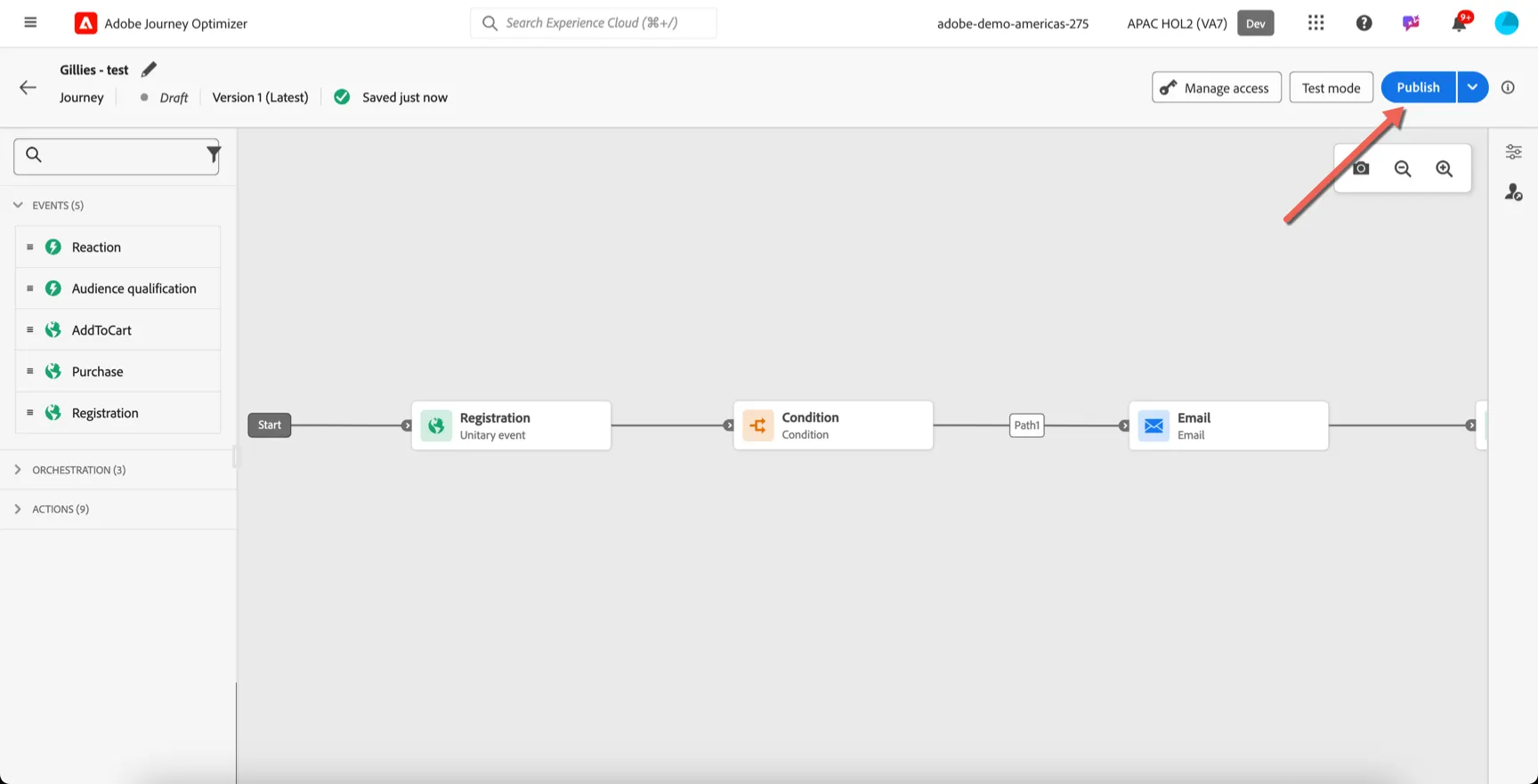The width and height of the screenshot is (1538, 784).
Task: Open journey settings sliders icon
Action: click(x=1513, y=151)
